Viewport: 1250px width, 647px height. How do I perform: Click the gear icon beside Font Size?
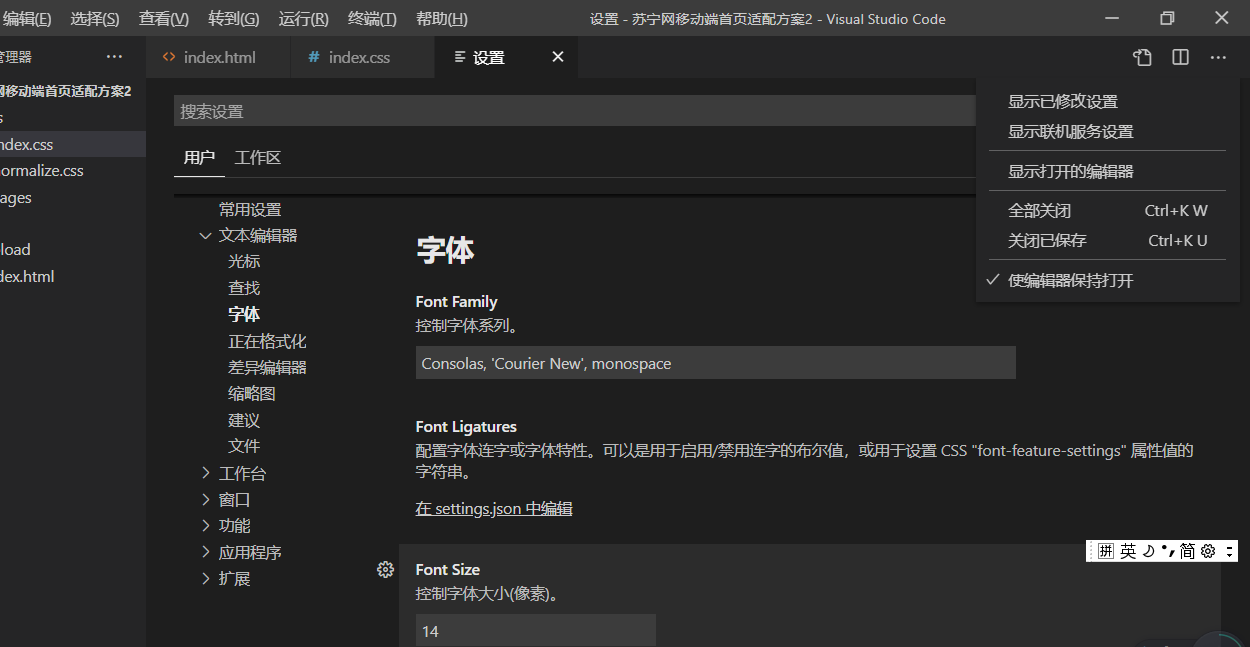385,569
